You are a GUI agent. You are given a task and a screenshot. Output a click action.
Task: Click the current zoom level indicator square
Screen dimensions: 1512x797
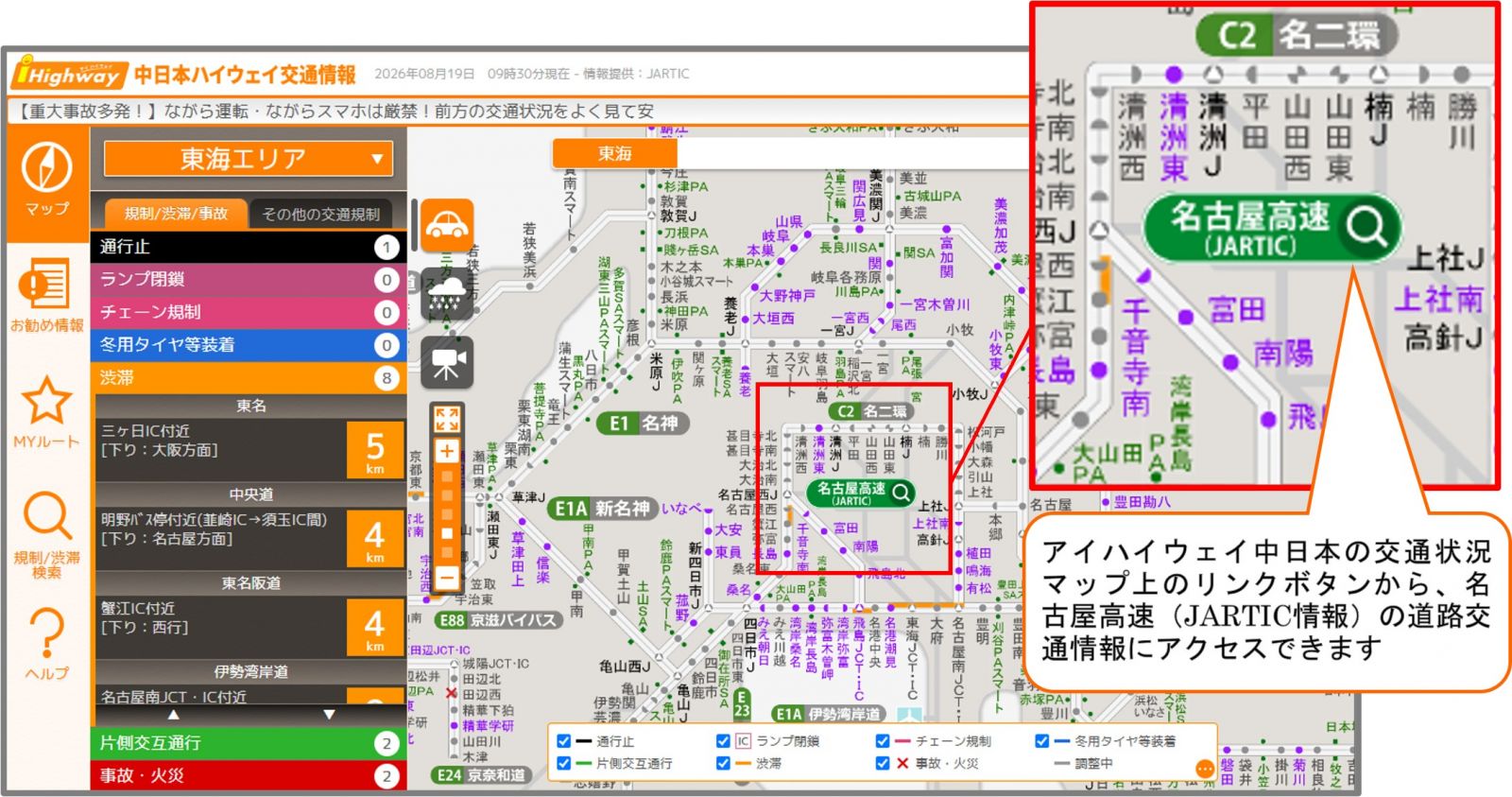pyautogui.click(x=447, y=532)
